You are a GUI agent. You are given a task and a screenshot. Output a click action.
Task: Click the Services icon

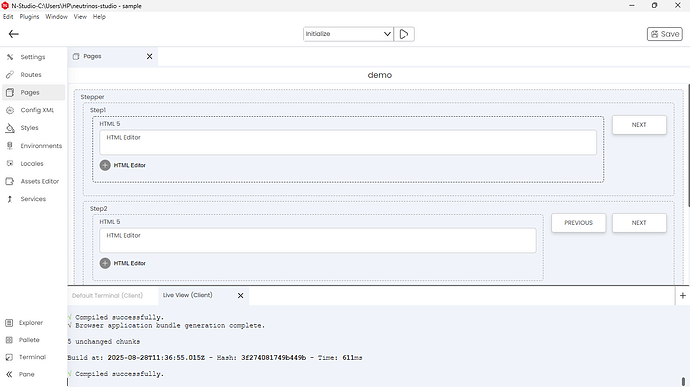coord(10,199)
